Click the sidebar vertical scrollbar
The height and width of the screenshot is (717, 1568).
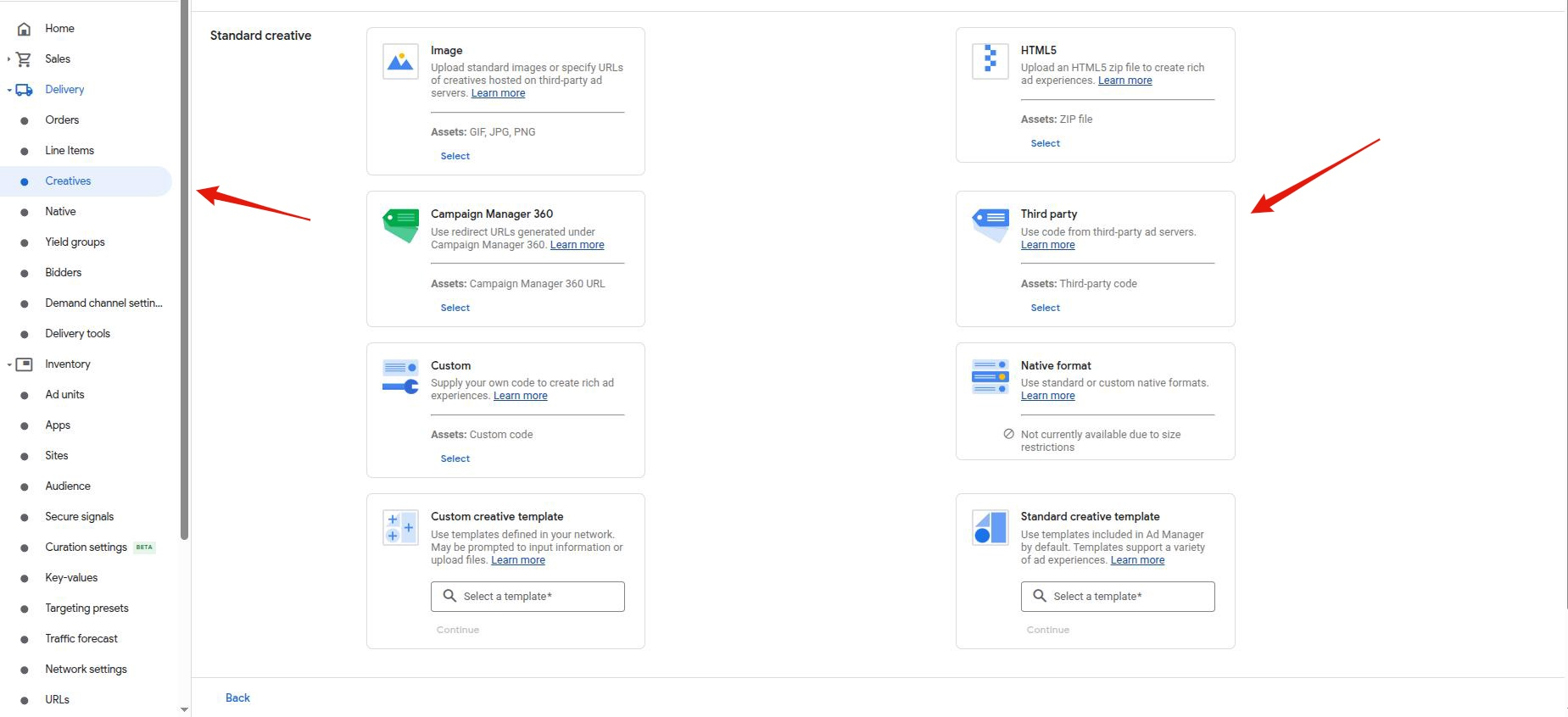(x=184, y=271)
